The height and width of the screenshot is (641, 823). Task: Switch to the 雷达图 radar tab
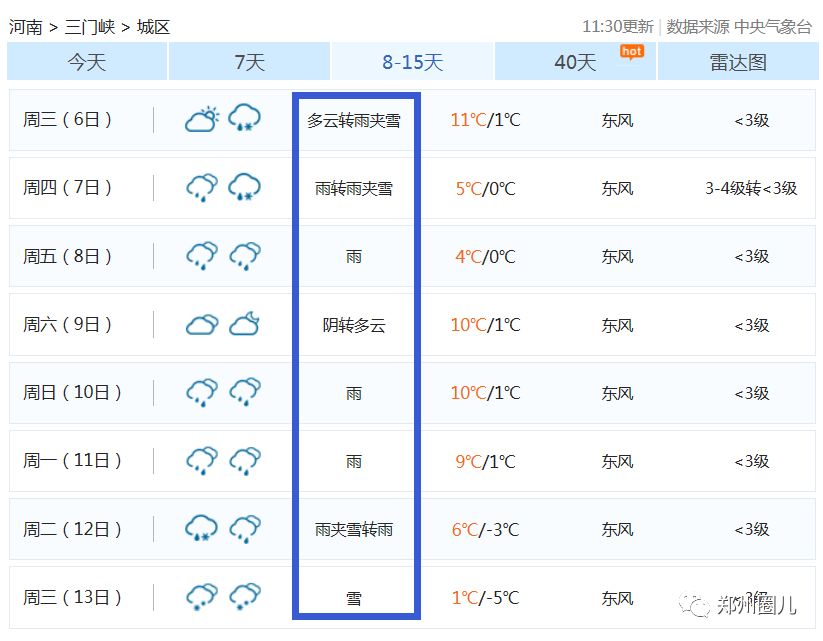[x=738, y=62]
